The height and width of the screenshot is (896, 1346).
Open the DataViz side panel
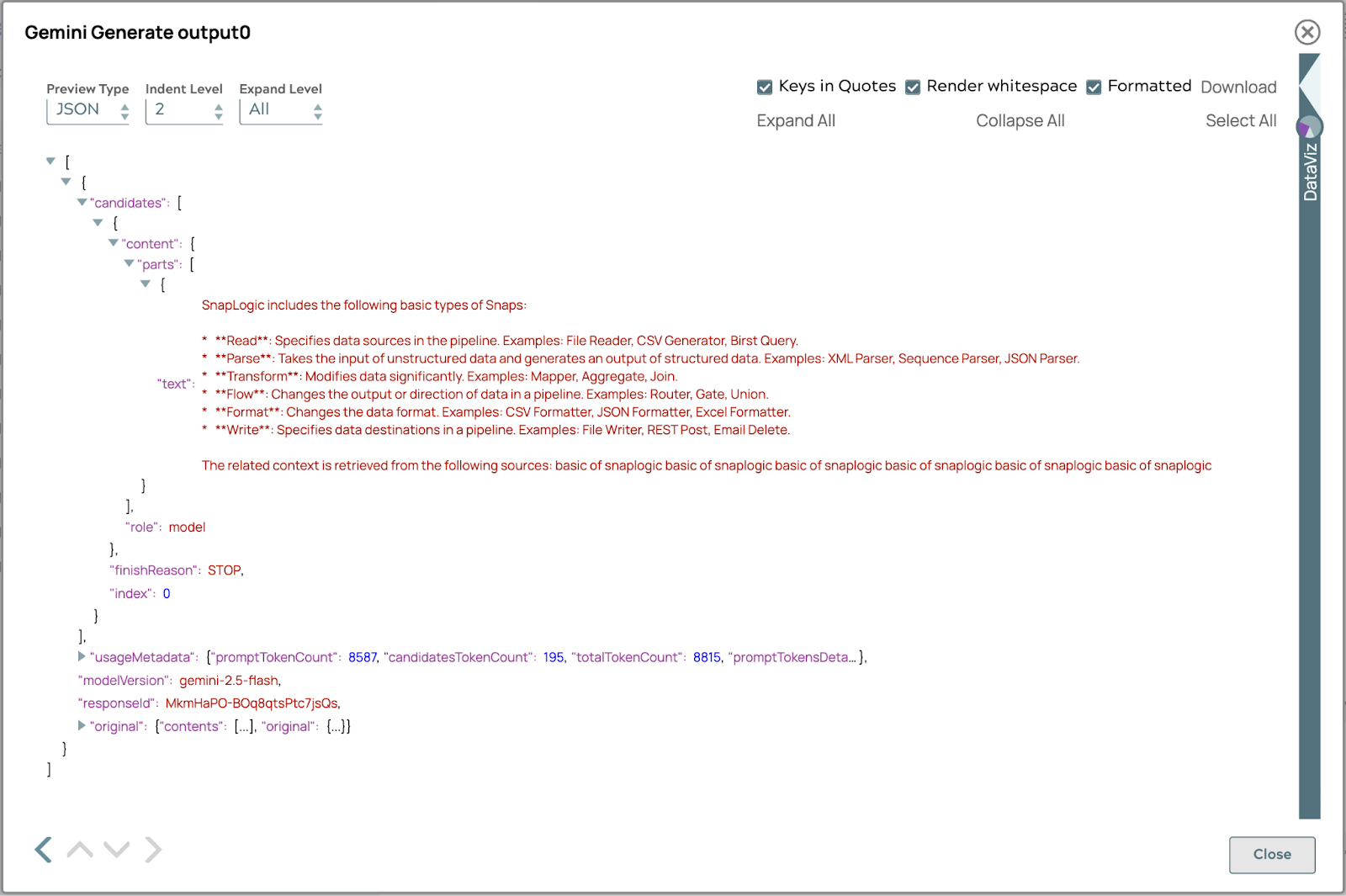[x=1309, y=172]
